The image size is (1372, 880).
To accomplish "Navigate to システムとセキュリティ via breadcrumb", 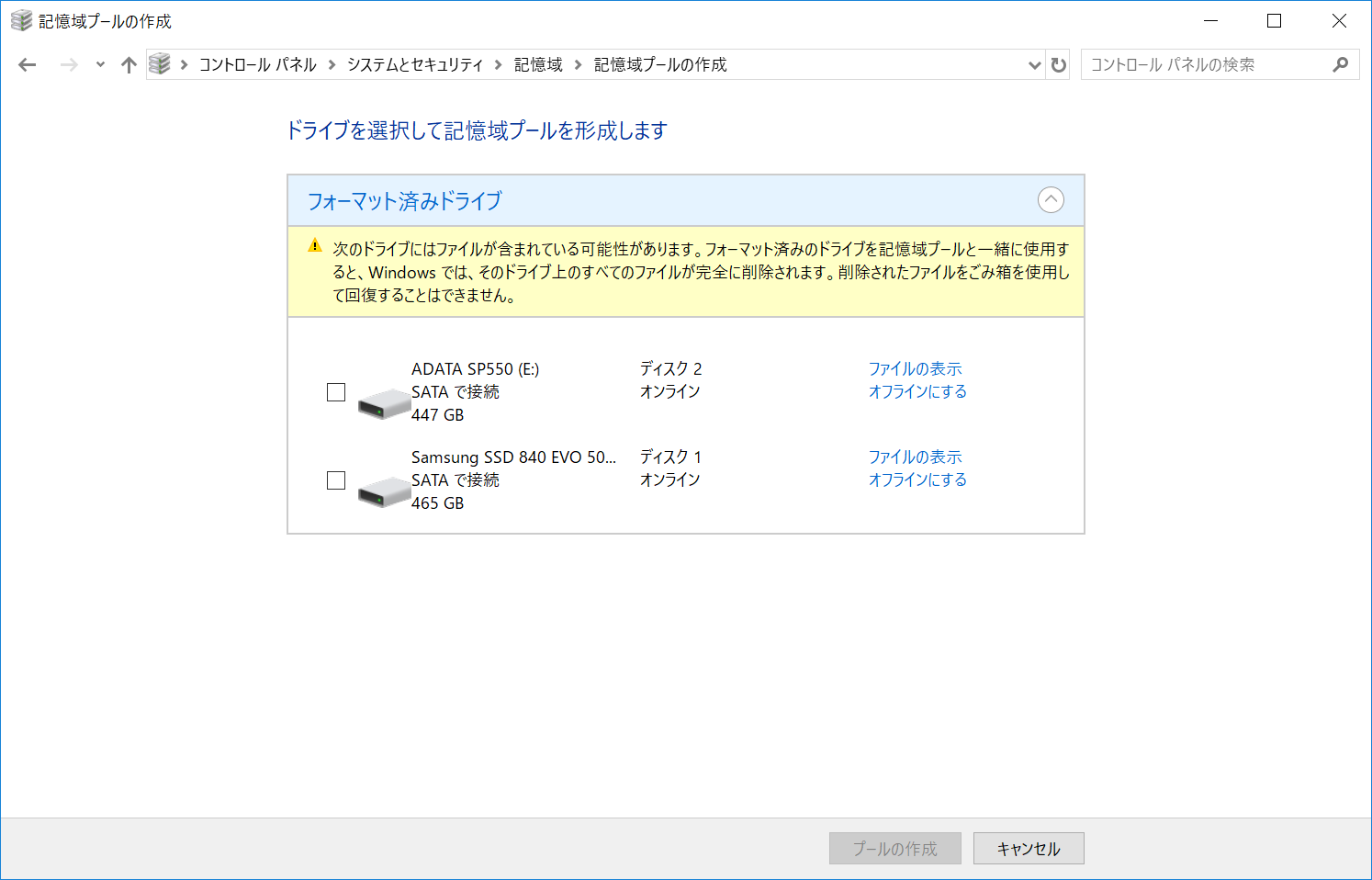I will [x=415, y=64].
